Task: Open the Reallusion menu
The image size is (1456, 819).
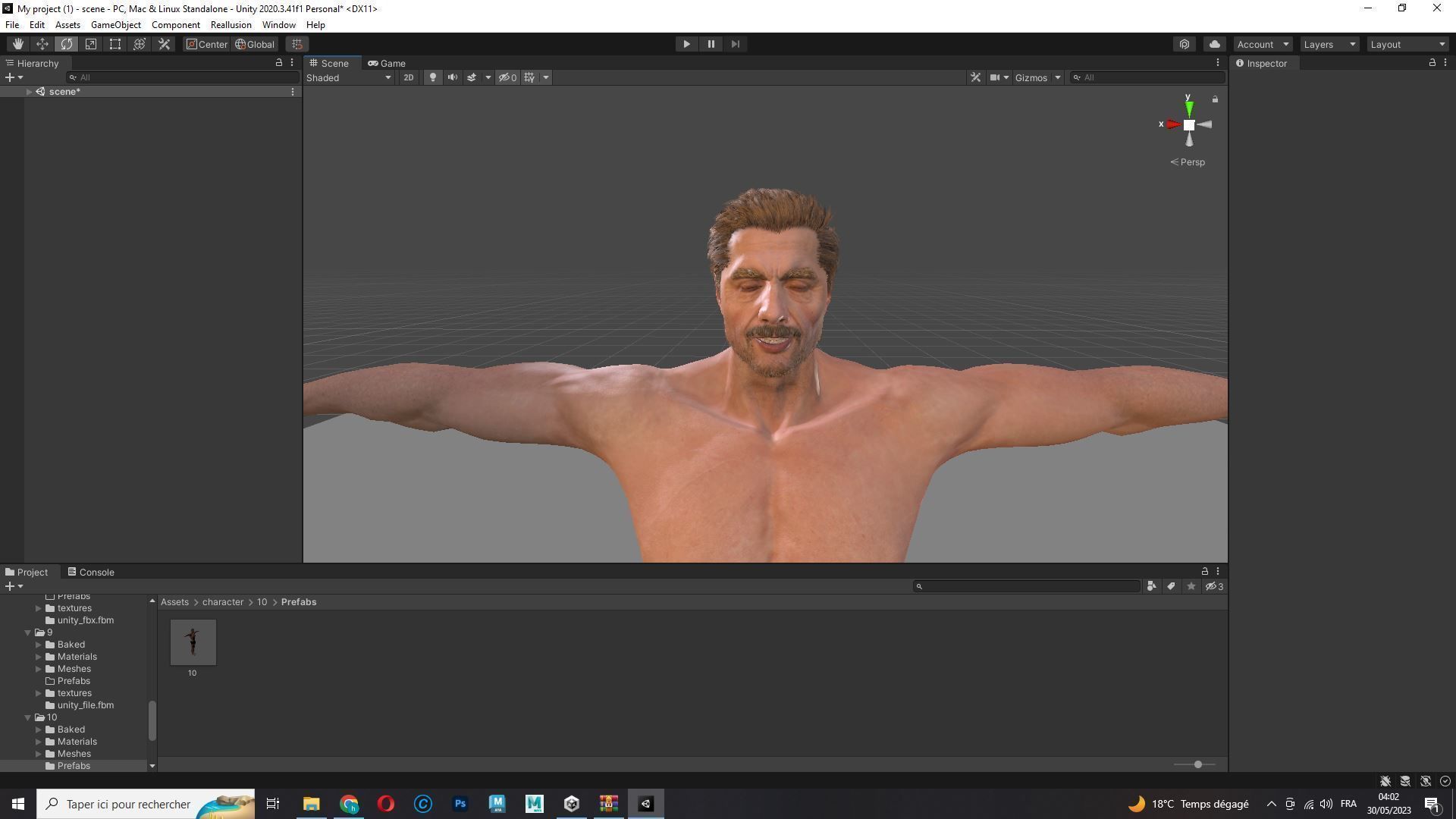Action: pos(231,25)
